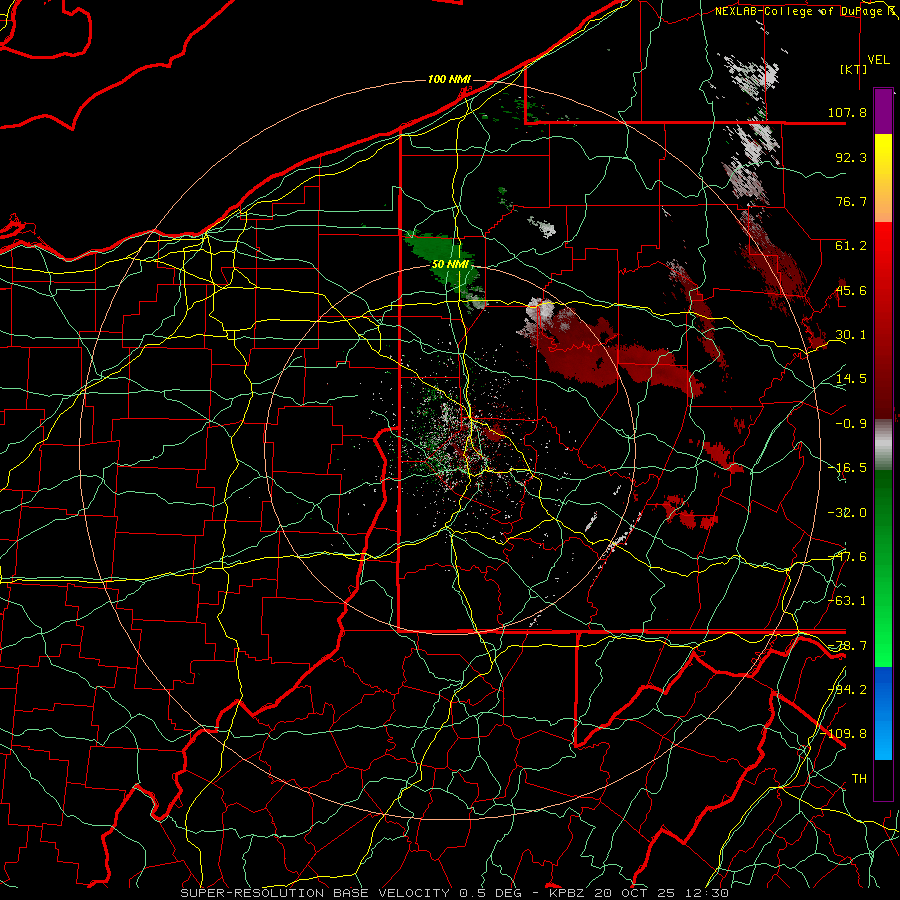The height and width of the screenshot is (900, 900).
Task: Click the 45.6 velocity scale value
Action: click(851, 290)
